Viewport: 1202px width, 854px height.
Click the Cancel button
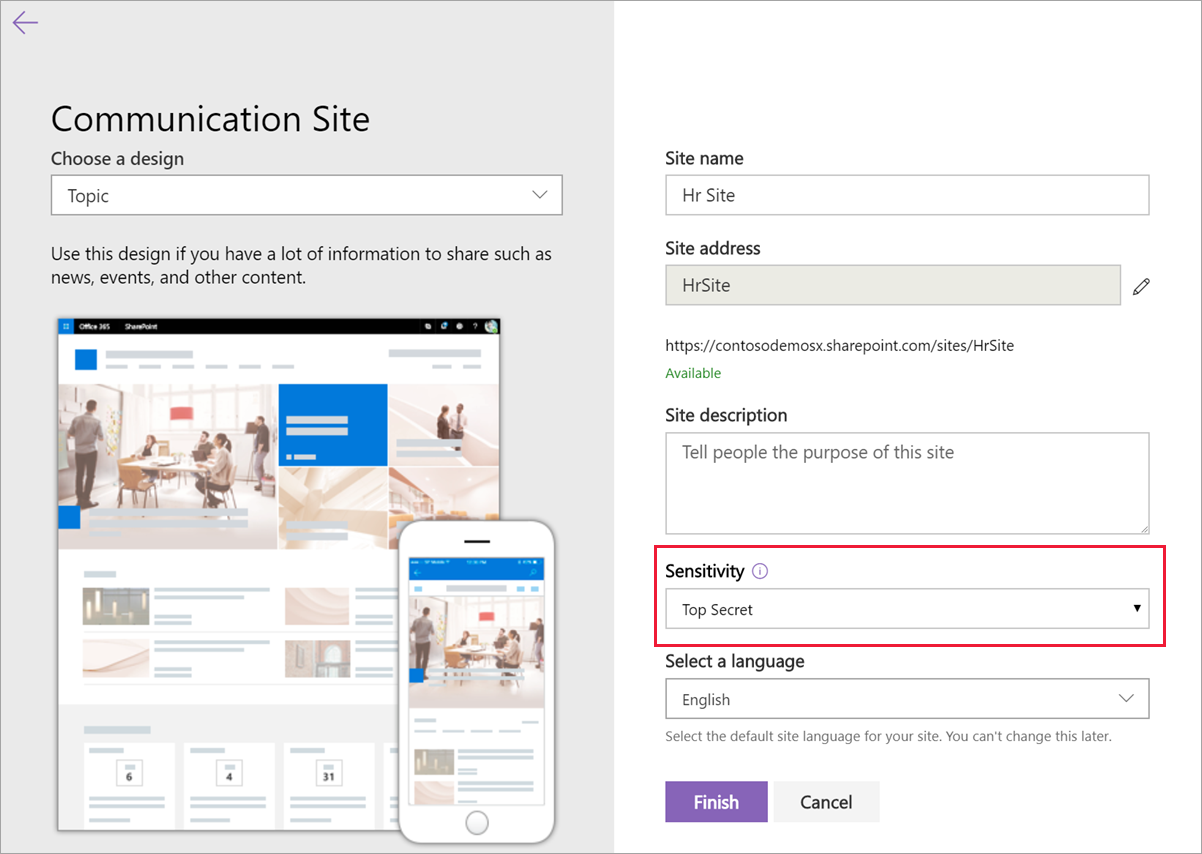click(x=827, y=801)
